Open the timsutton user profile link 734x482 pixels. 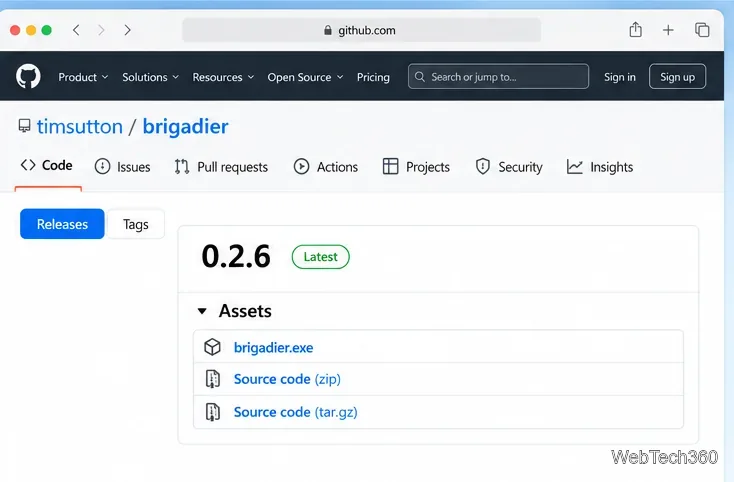click(80, 126)
